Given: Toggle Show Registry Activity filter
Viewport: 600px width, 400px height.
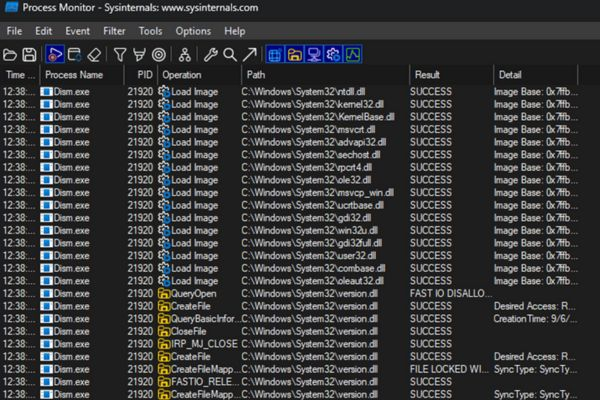Looking at the screenshot, I should pyautogui.click(x=275, y=54).
